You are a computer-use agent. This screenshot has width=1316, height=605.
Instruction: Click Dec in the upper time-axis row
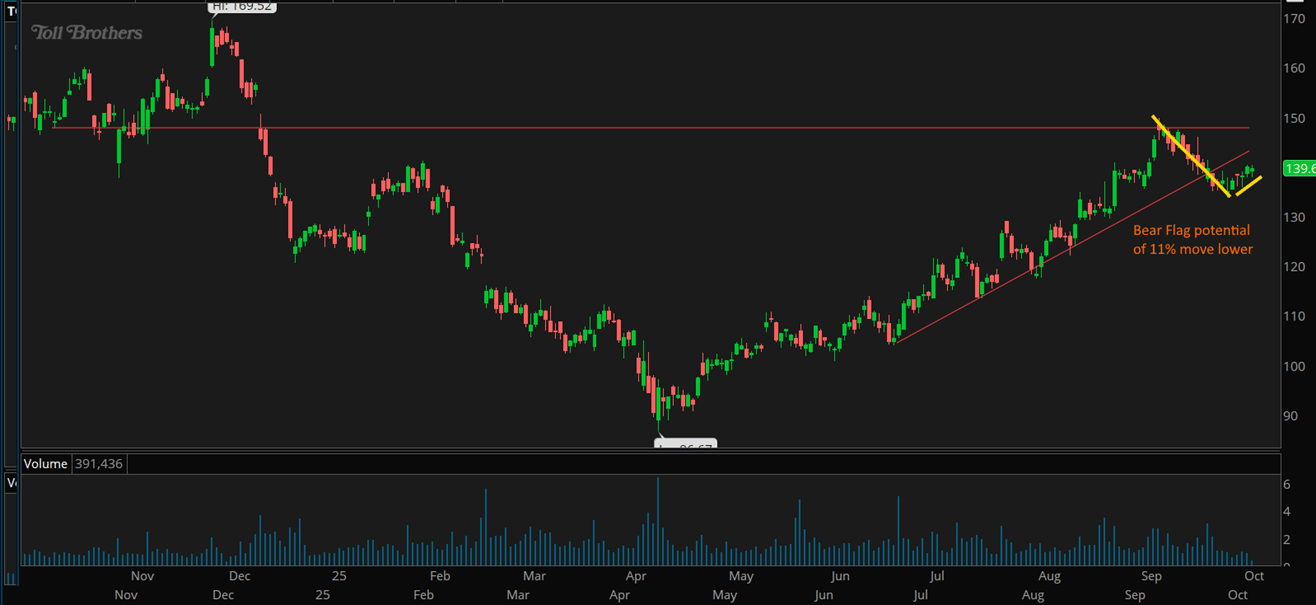tap(239, 576)
